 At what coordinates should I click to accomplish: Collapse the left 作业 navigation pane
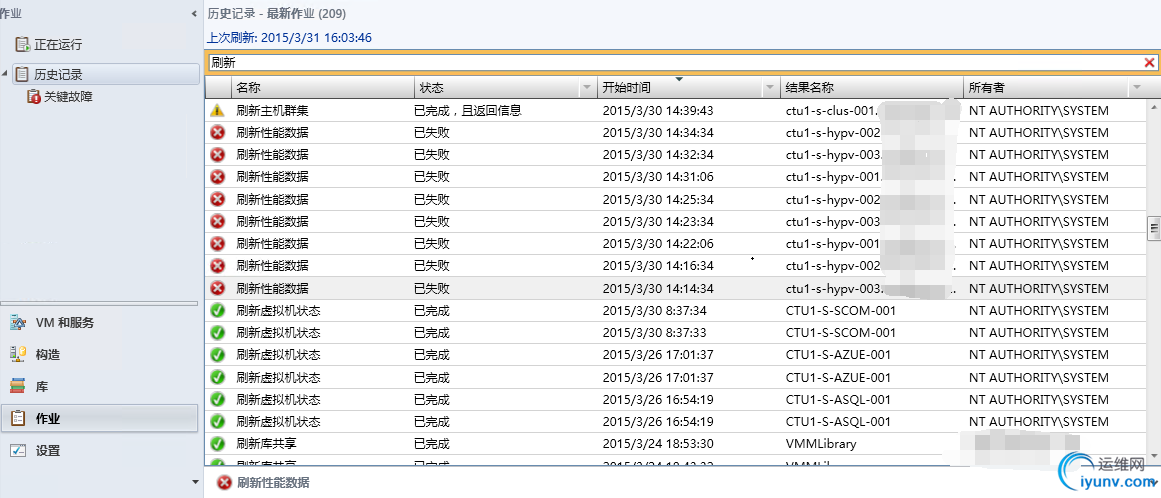tap(194, 14)
